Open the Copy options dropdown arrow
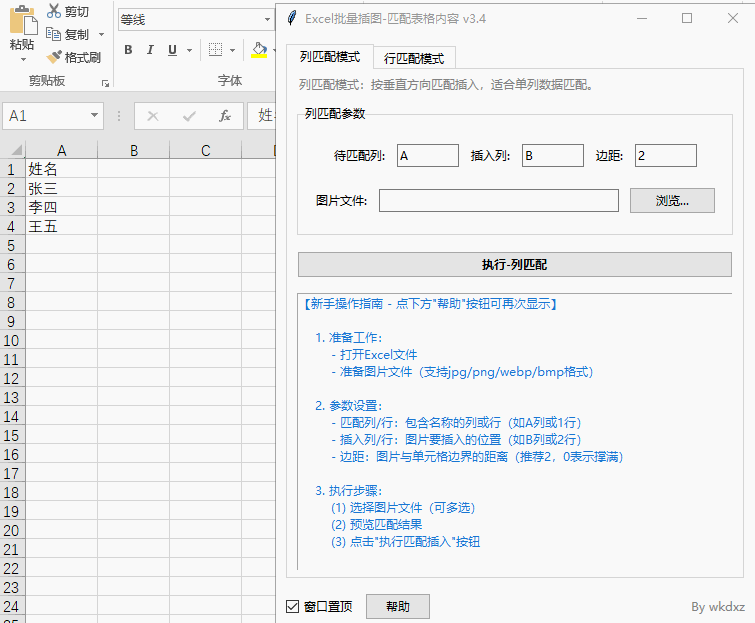 point(102,34)
